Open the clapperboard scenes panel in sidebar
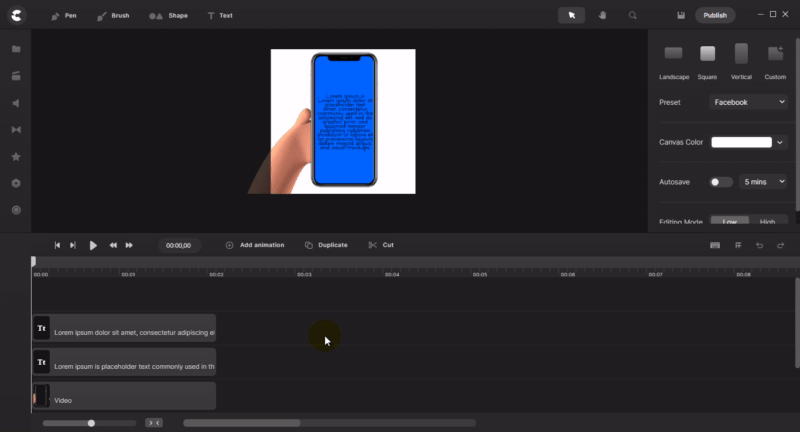The height and width of the screenshot is (432, 800). coord(16,76)
